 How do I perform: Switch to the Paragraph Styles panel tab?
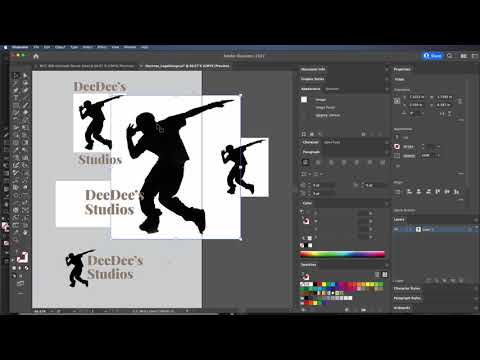point(407,298)
